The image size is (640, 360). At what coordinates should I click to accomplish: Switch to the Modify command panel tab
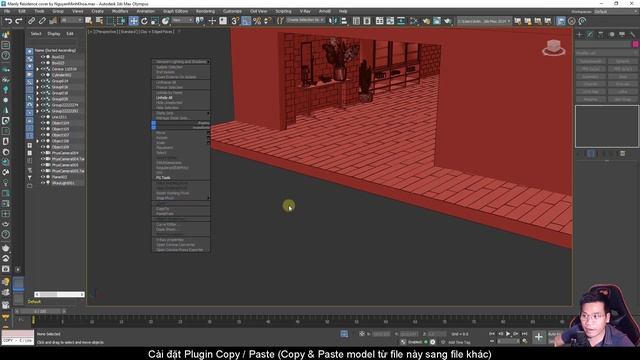pyautogui.click(x=590, y=35)
